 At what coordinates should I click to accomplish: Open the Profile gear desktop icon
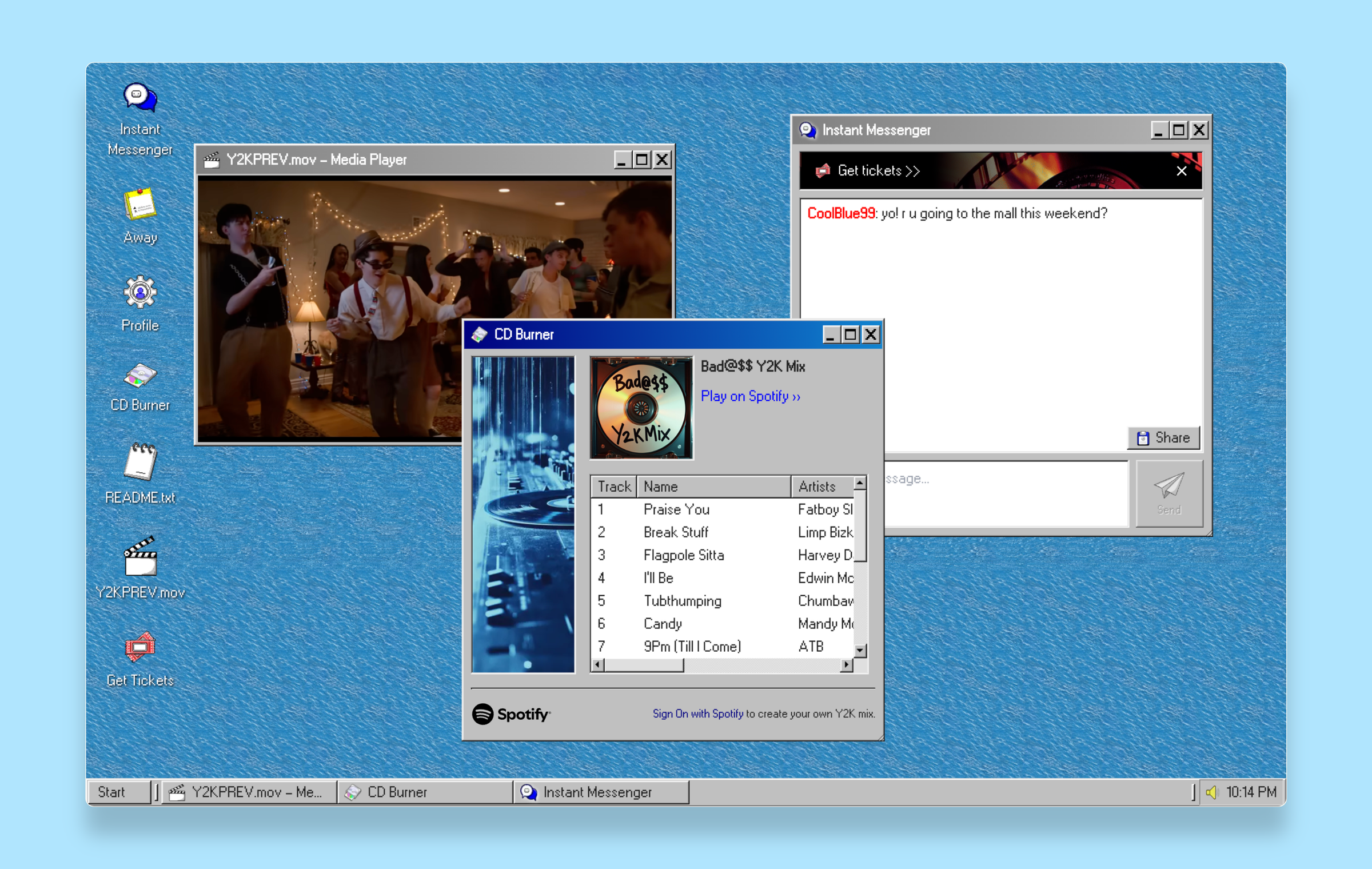tap(140, 304)
